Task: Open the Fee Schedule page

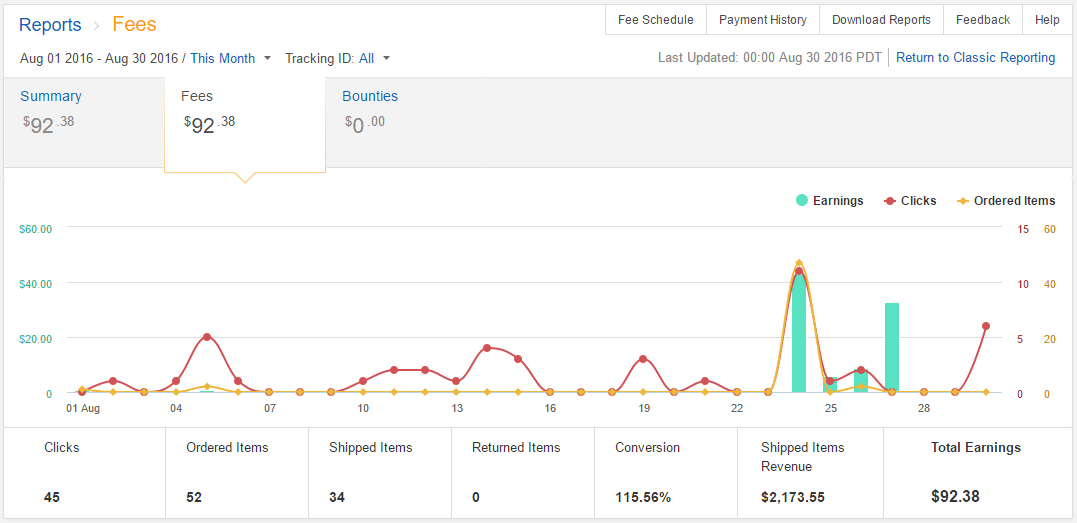Action: coord(655,20)
